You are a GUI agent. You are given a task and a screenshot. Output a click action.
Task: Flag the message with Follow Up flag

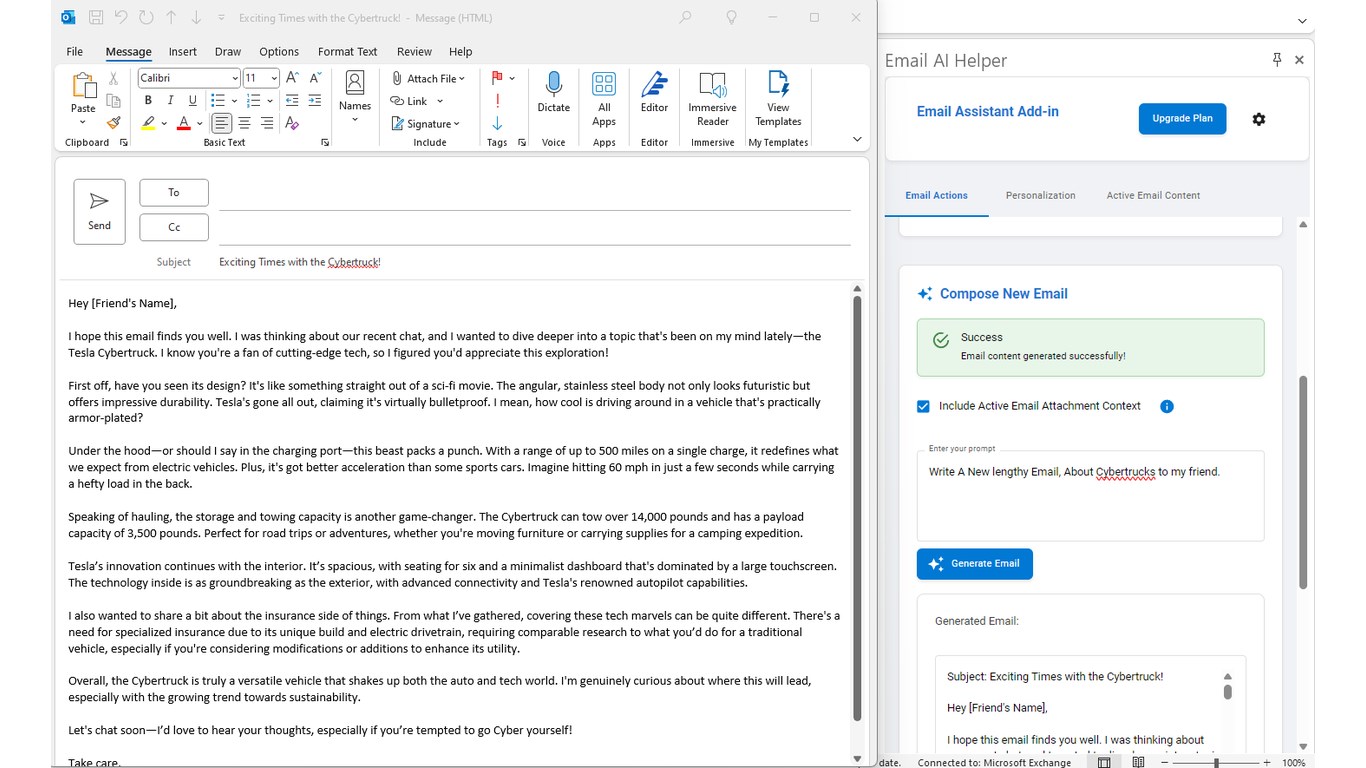pyautogui.click(x=497, y=78)
